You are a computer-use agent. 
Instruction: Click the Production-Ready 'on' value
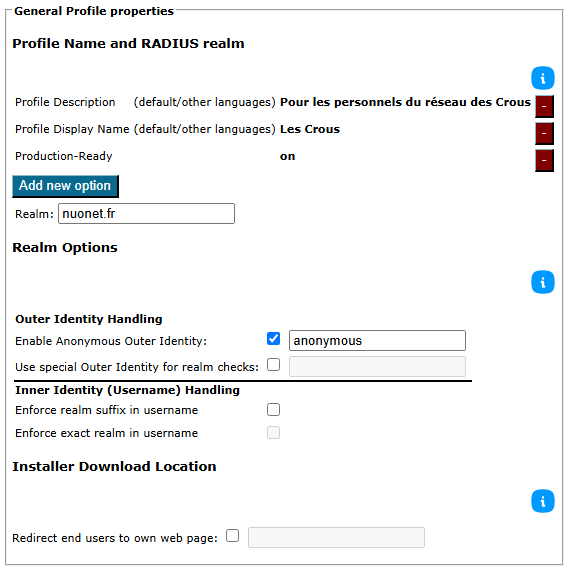287,156
